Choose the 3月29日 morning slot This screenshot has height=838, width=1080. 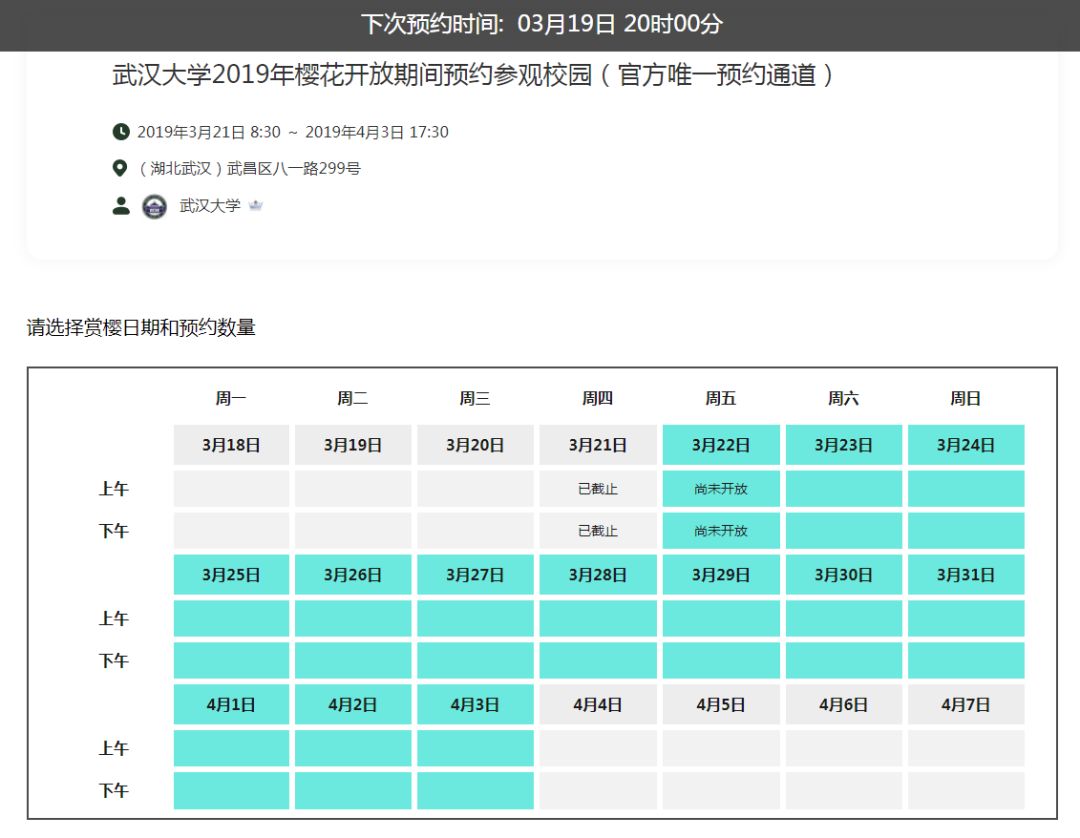(721, 618)
